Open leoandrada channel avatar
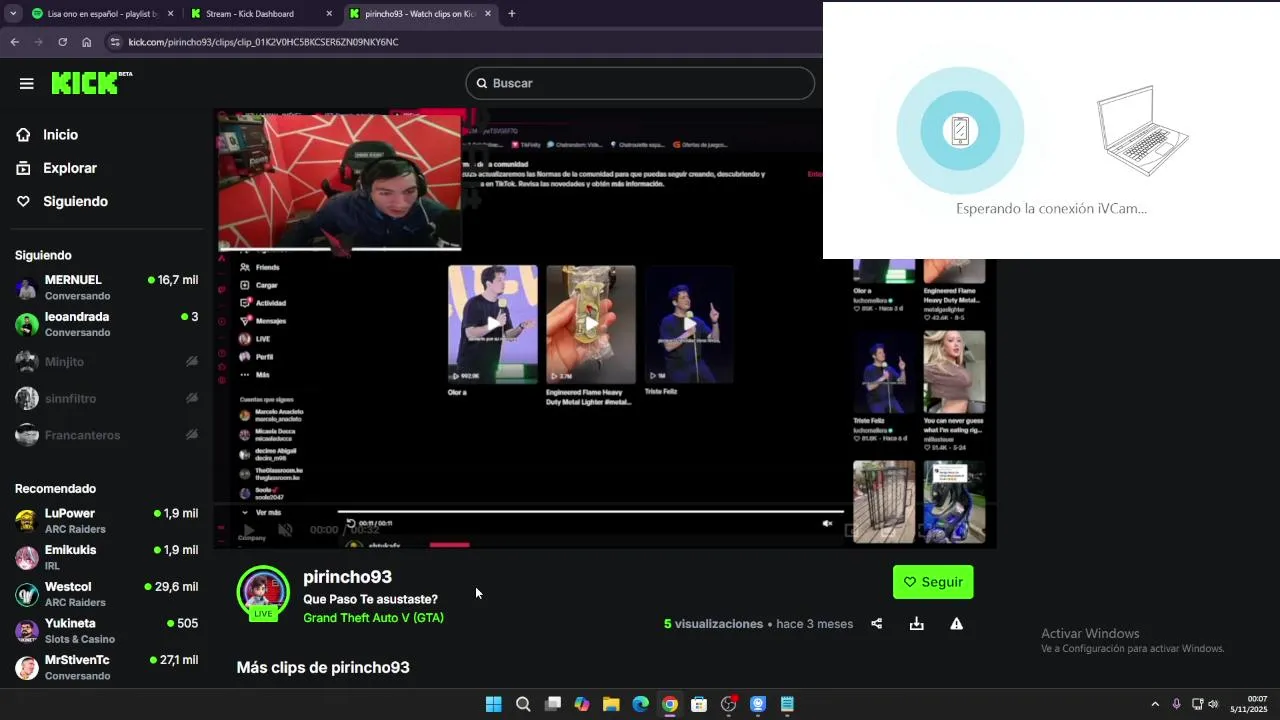 coord(27,324)
